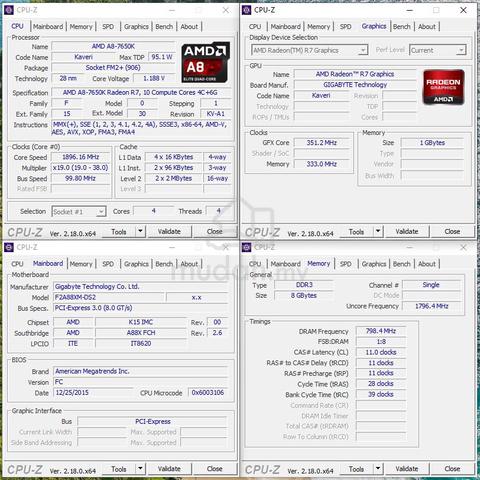
Task: Click CPU-Z app icon in Graphics window titlebar
Action: pyautogui.click(x=246, y=10)
